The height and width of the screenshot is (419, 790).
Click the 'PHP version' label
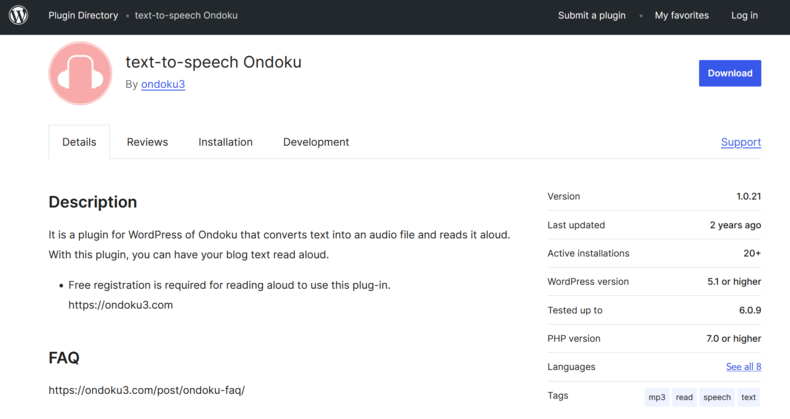(x=574, y=338)
